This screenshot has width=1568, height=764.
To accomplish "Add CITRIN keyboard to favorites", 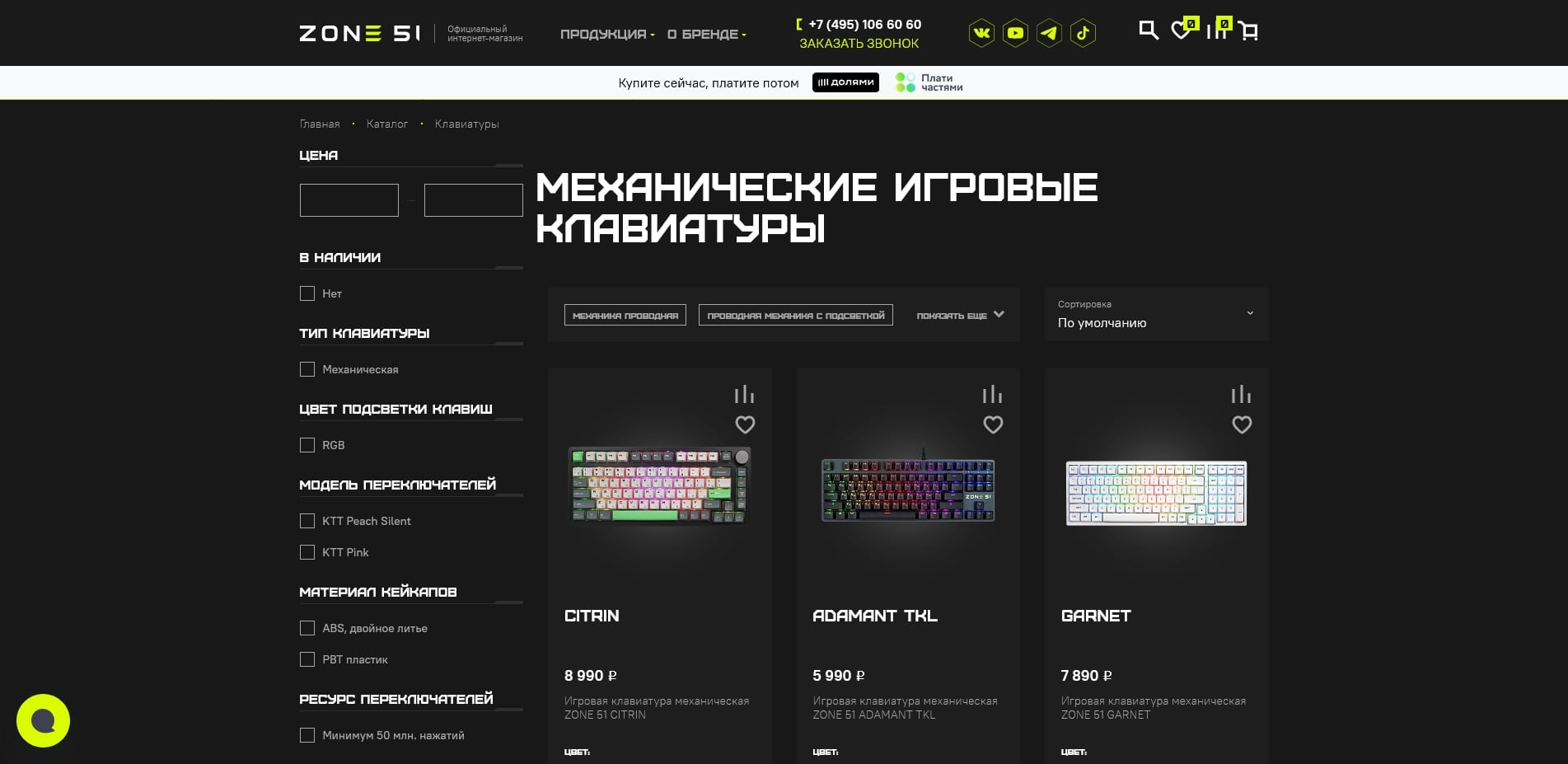I will tap(745, 424).
